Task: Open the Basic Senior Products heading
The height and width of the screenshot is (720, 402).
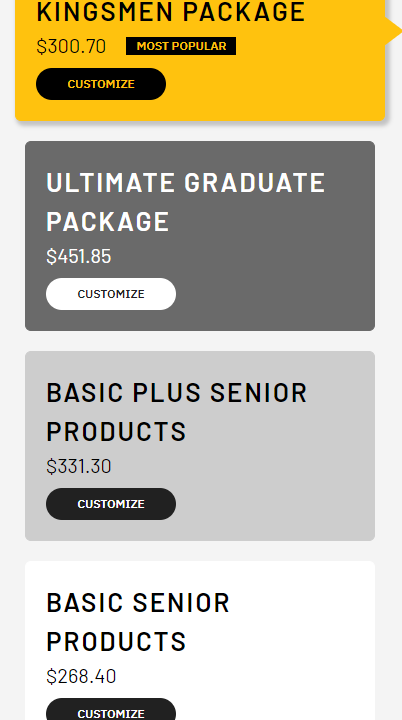Action: click(x=138, y=621)
